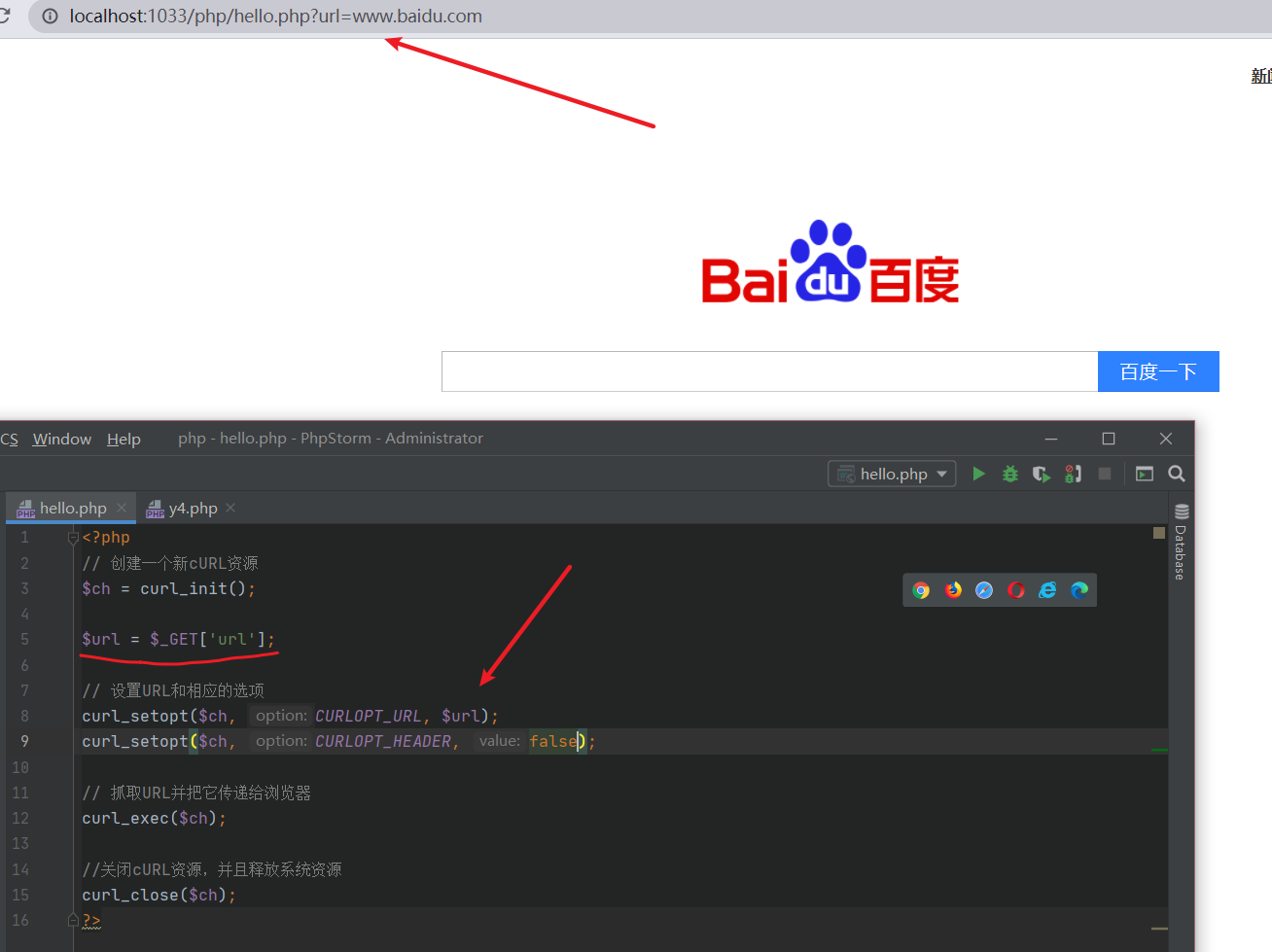Image resolution: width=1272 pixels, height=952 pixels.
Task: Click the browser address bar URL
Action: pos(276,17)
